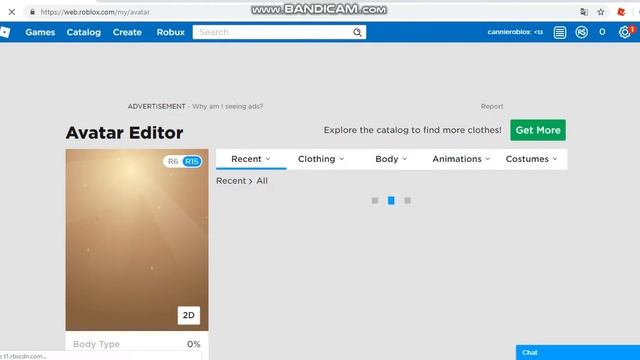Viewport: 640px width, 360px height.
Task: Open the Create menu item
Action: pyautogui.click(x=127, y=32)
